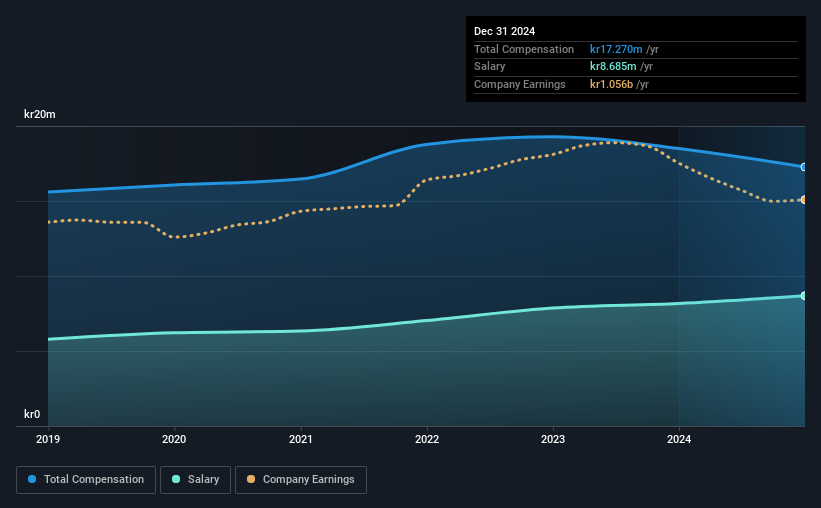
Task: Click the blue Total Compensation legend dot
Action: tap(32, 479)
